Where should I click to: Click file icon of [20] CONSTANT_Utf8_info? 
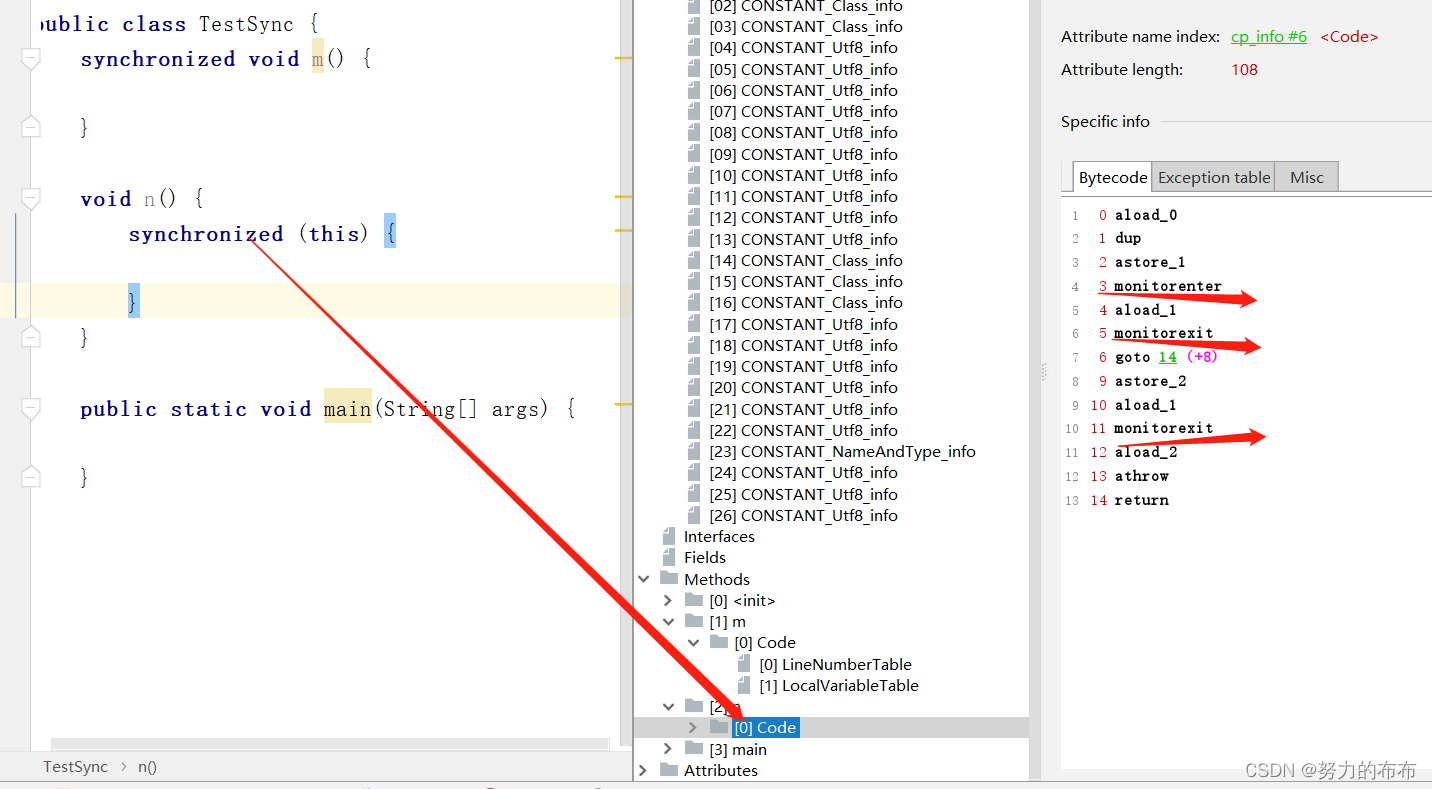click(694, 387)
